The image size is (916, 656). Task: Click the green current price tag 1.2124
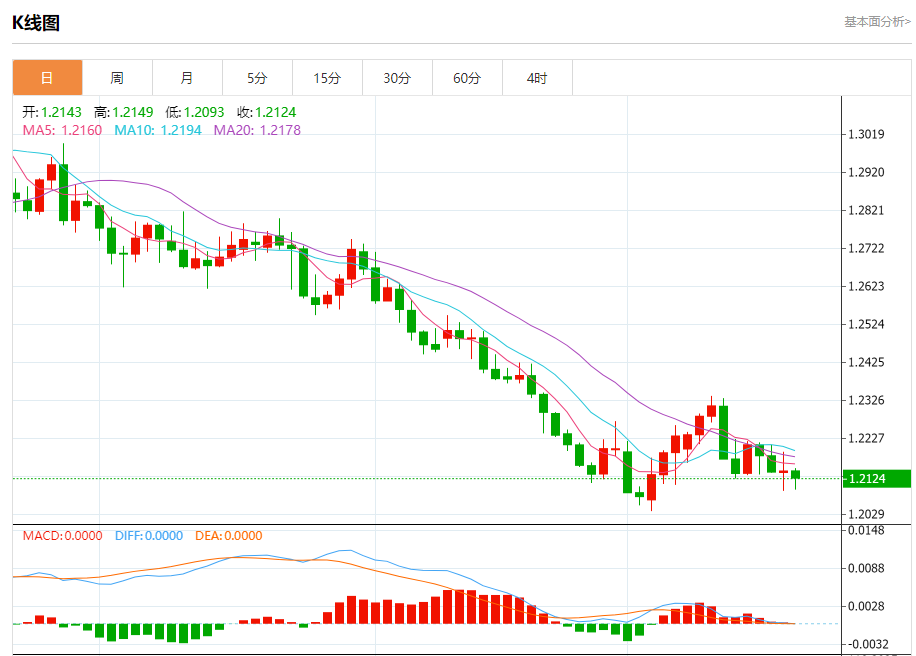coord(877,478)
